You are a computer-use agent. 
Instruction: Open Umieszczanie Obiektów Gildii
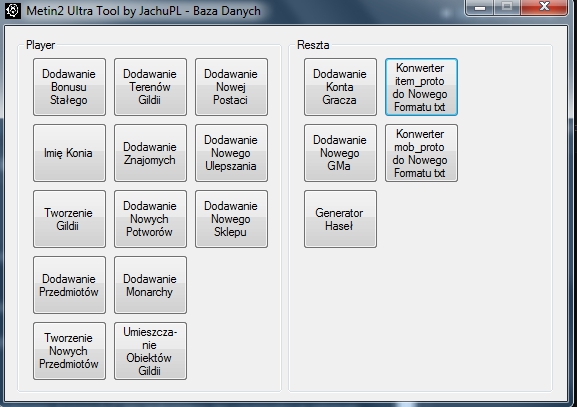click(150, 351)
